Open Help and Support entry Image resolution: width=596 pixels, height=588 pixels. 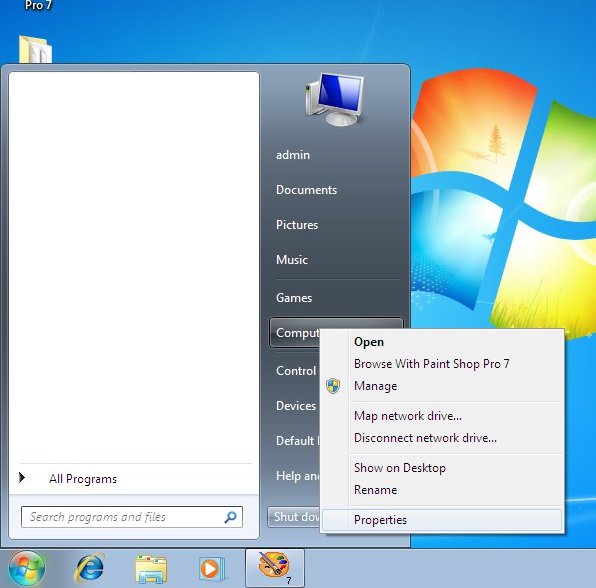point(298,475)
